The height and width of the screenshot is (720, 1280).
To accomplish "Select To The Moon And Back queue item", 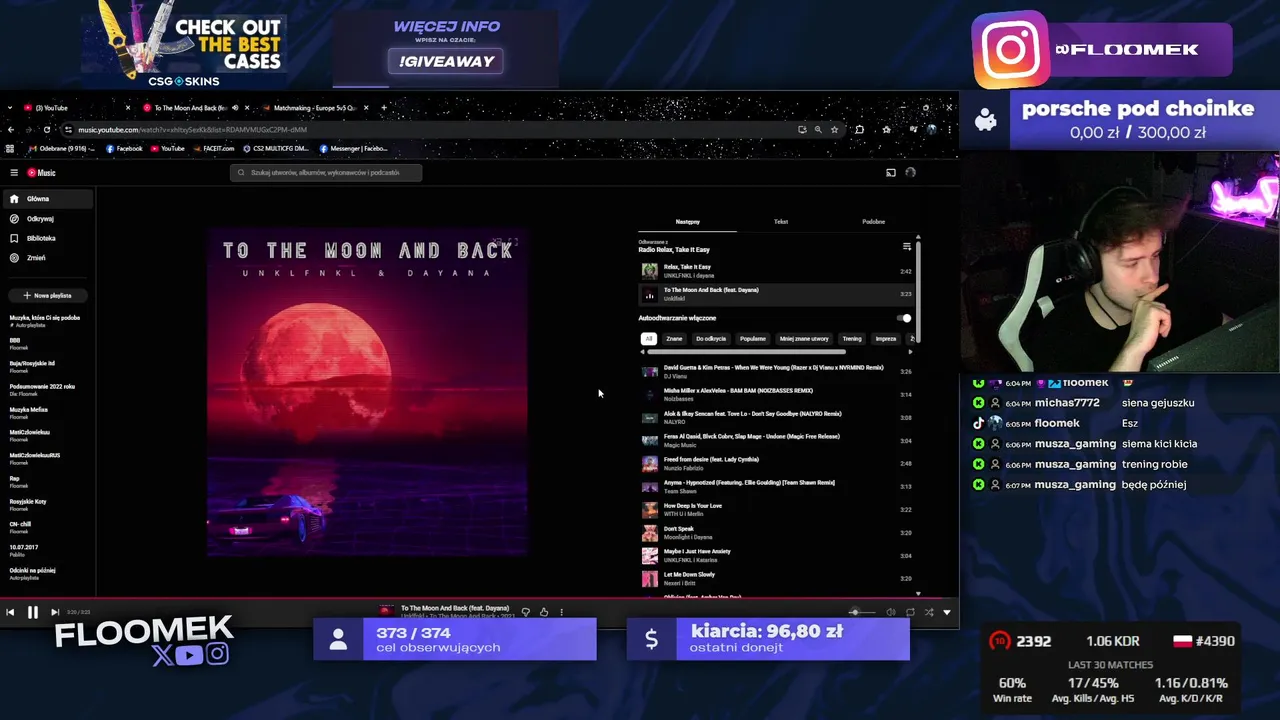I will 776,294.
